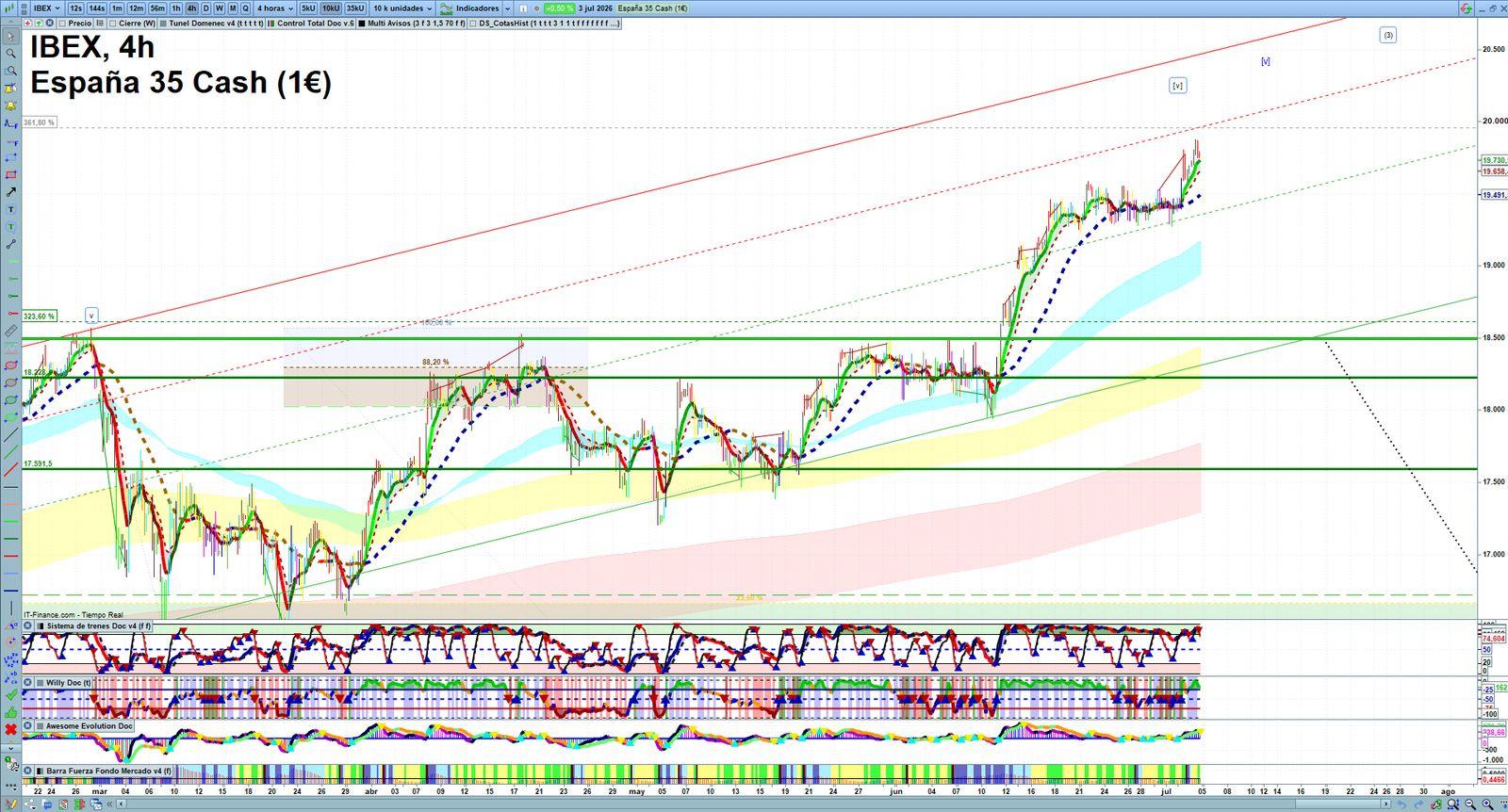Select the black arrow drawing tool
The width and height of the screenshot is (1508, 812).
[x=11, y=191]
